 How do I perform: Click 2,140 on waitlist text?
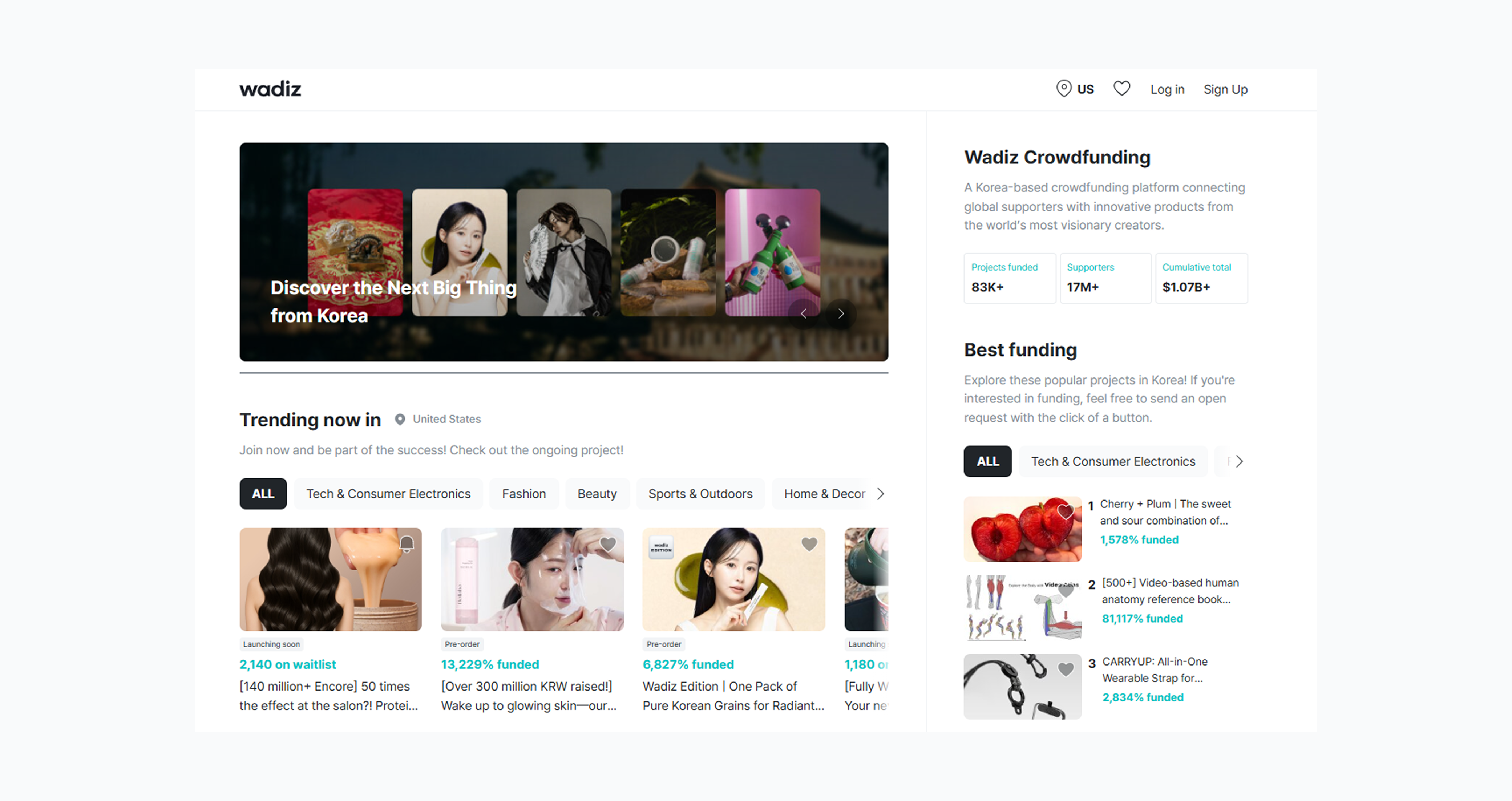coord(288,664)
